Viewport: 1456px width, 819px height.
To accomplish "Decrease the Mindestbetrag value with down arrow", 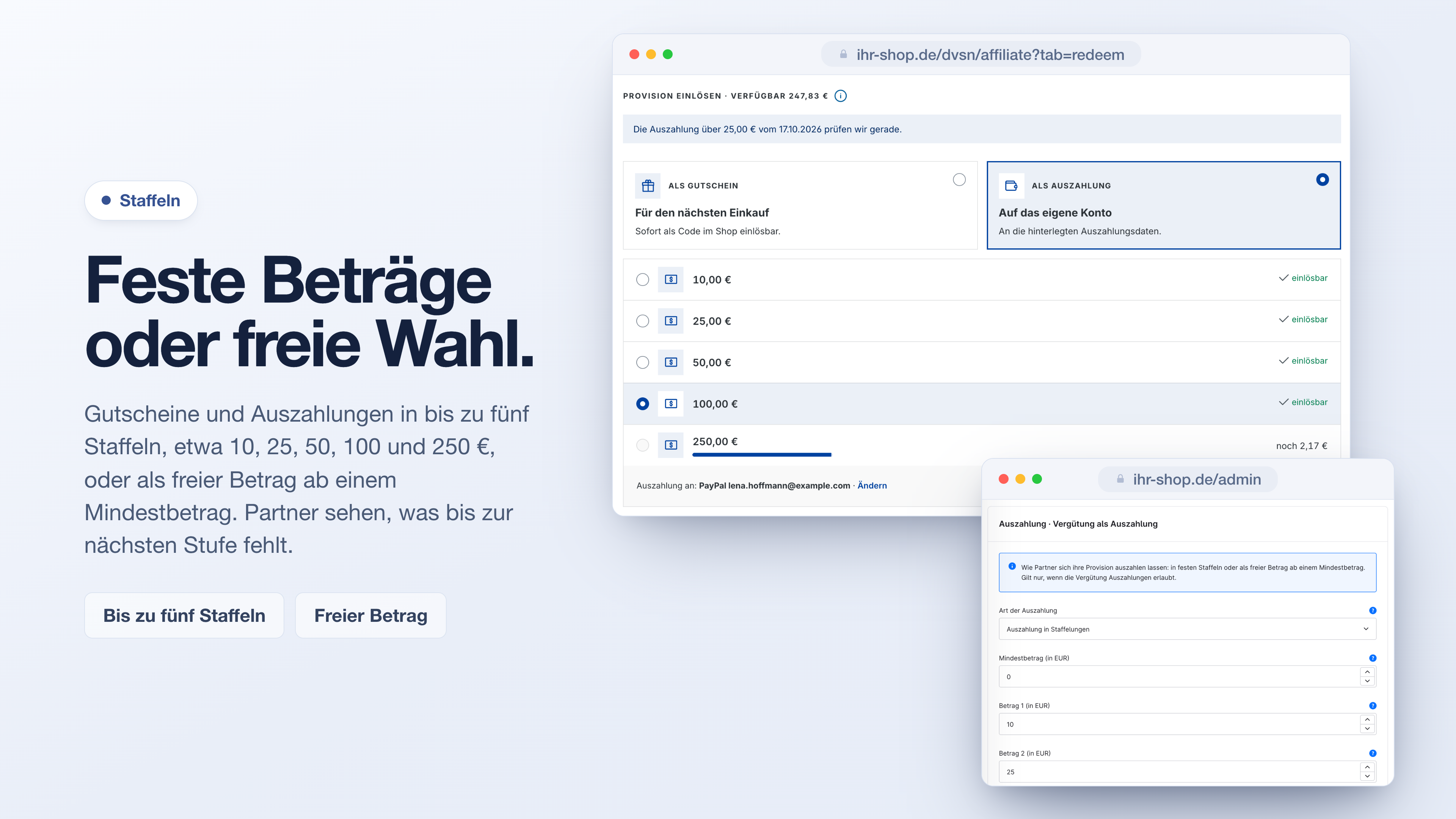I will (1367, 681).
